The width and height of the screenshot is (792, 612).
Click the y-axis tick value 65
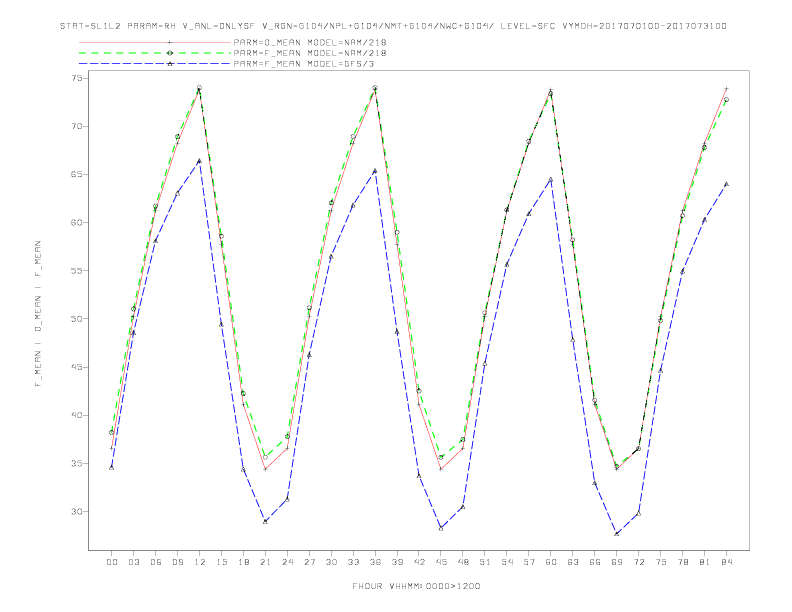click(x=77, y=174)
